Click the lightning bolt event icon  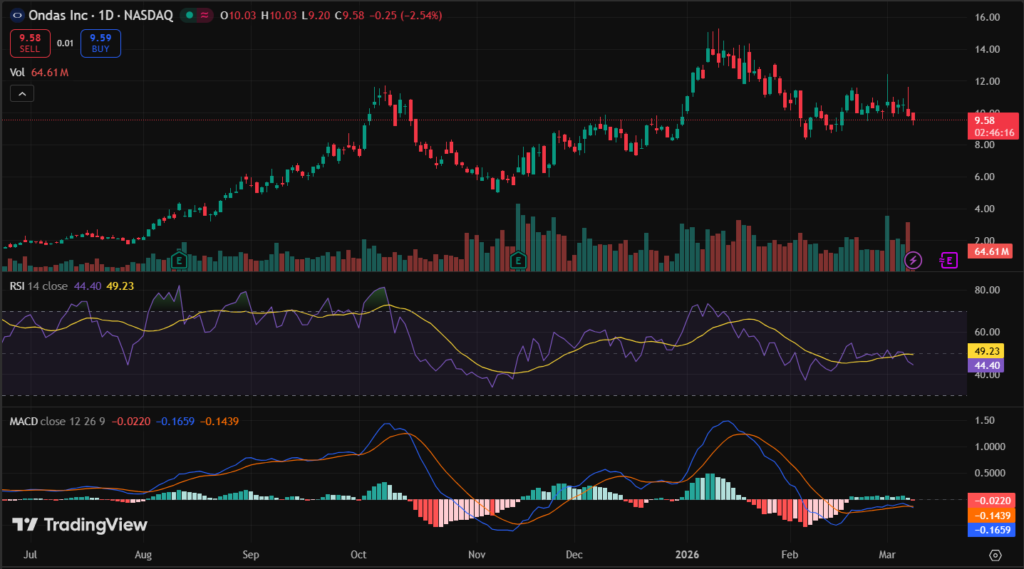913,260
